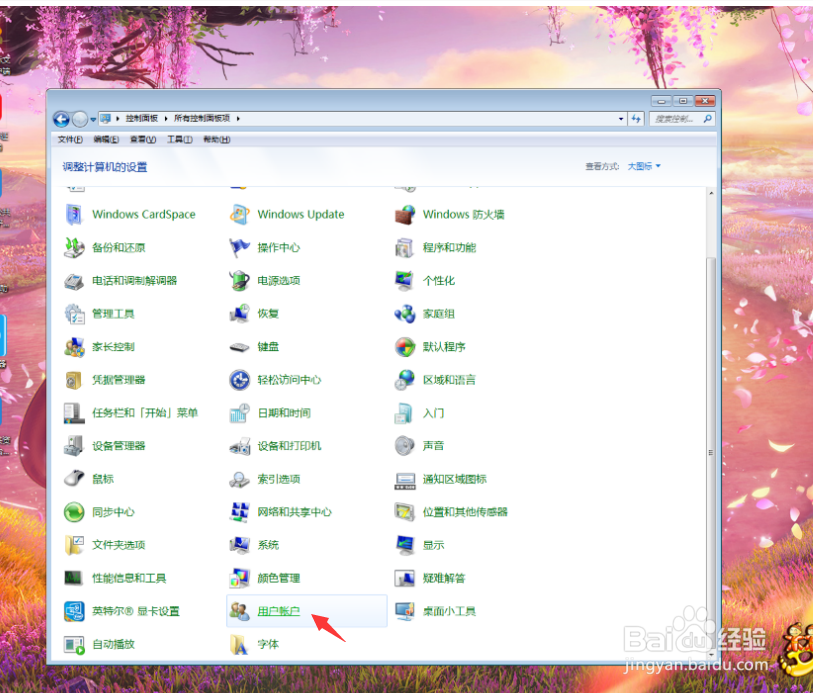Open the 电源选项 battery icon
This screenshot has width=813, height=693.
coord(239,281)
